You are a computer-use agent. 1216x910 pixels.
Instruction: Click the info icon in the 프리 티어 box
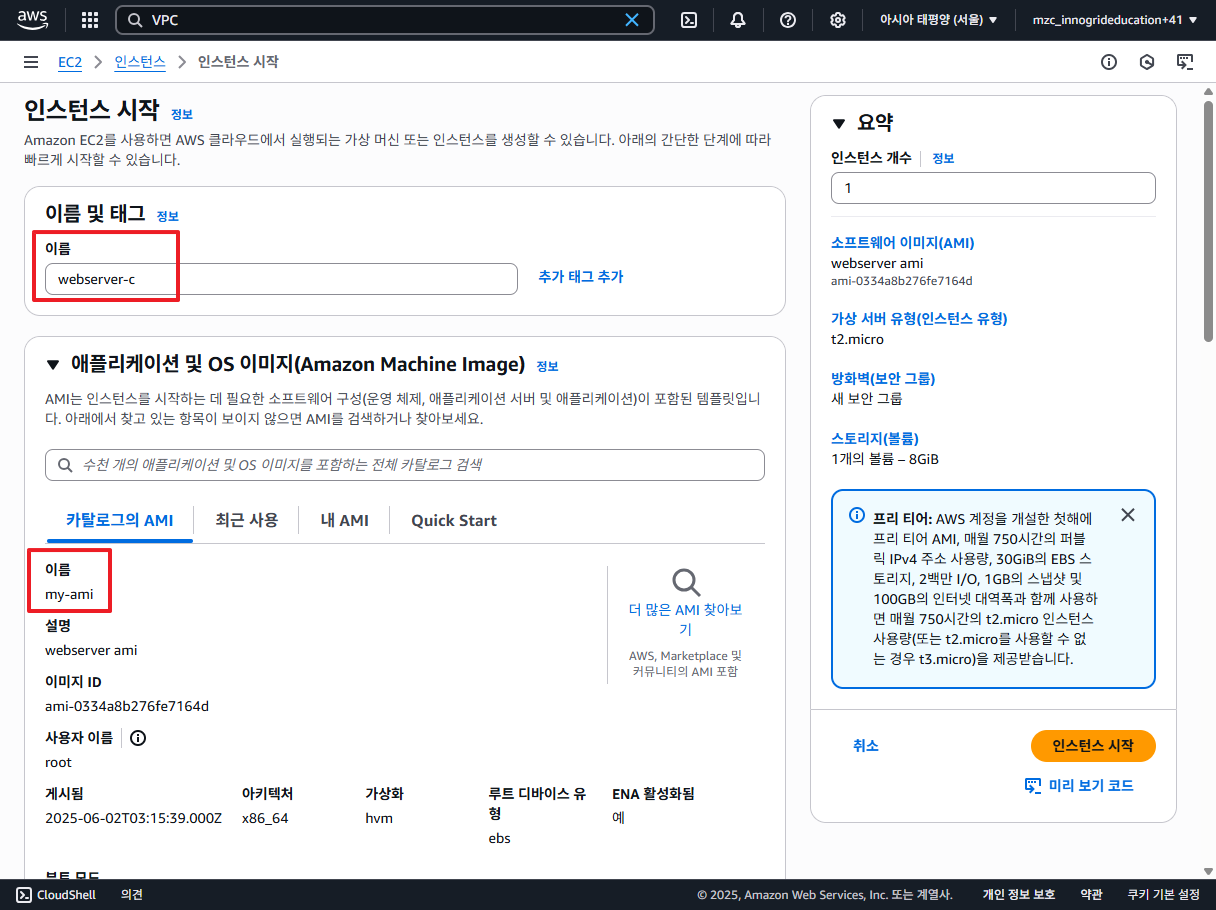(857, 516)
